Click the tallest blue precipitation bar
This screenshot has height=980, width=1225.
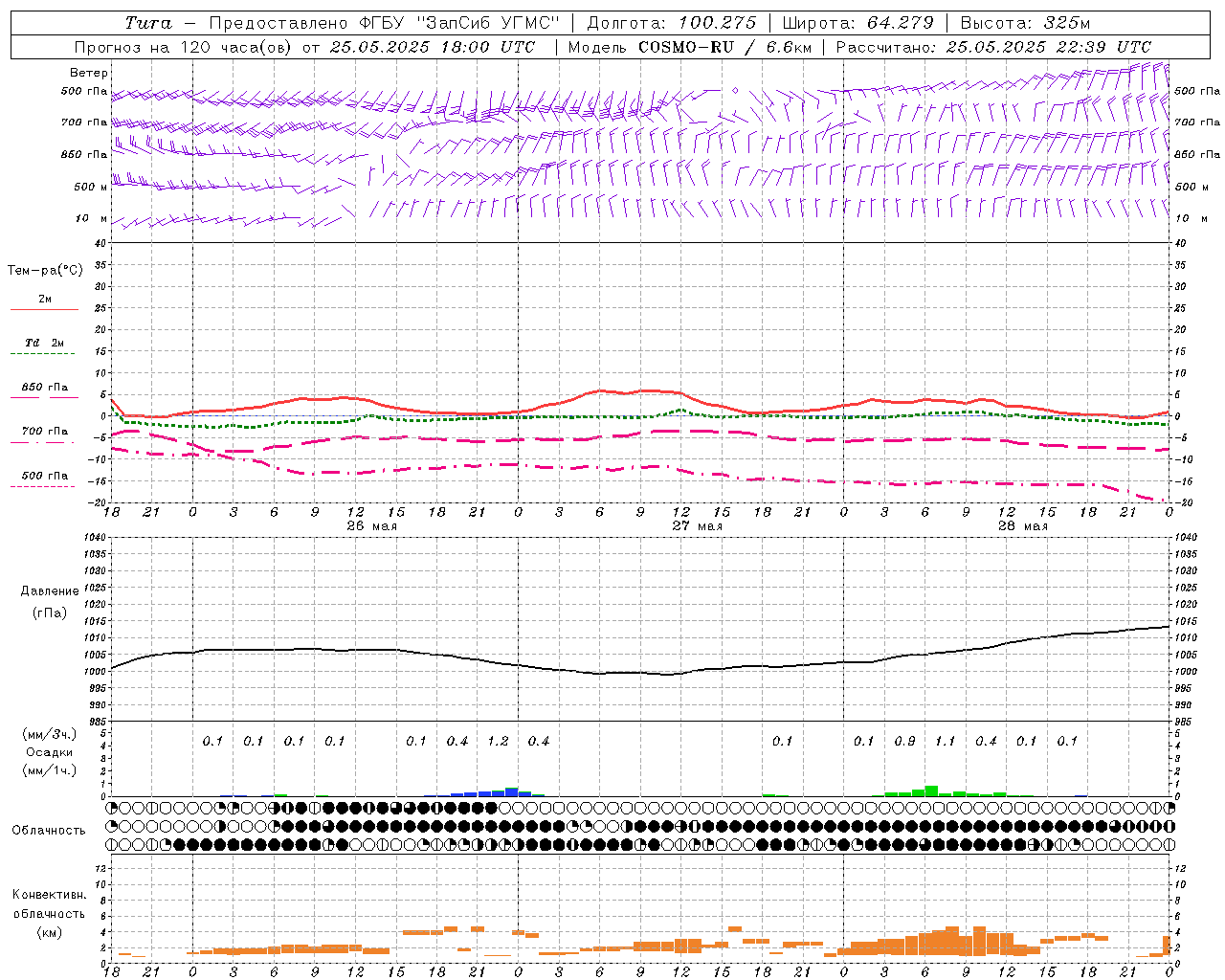[x=512, y=792]
